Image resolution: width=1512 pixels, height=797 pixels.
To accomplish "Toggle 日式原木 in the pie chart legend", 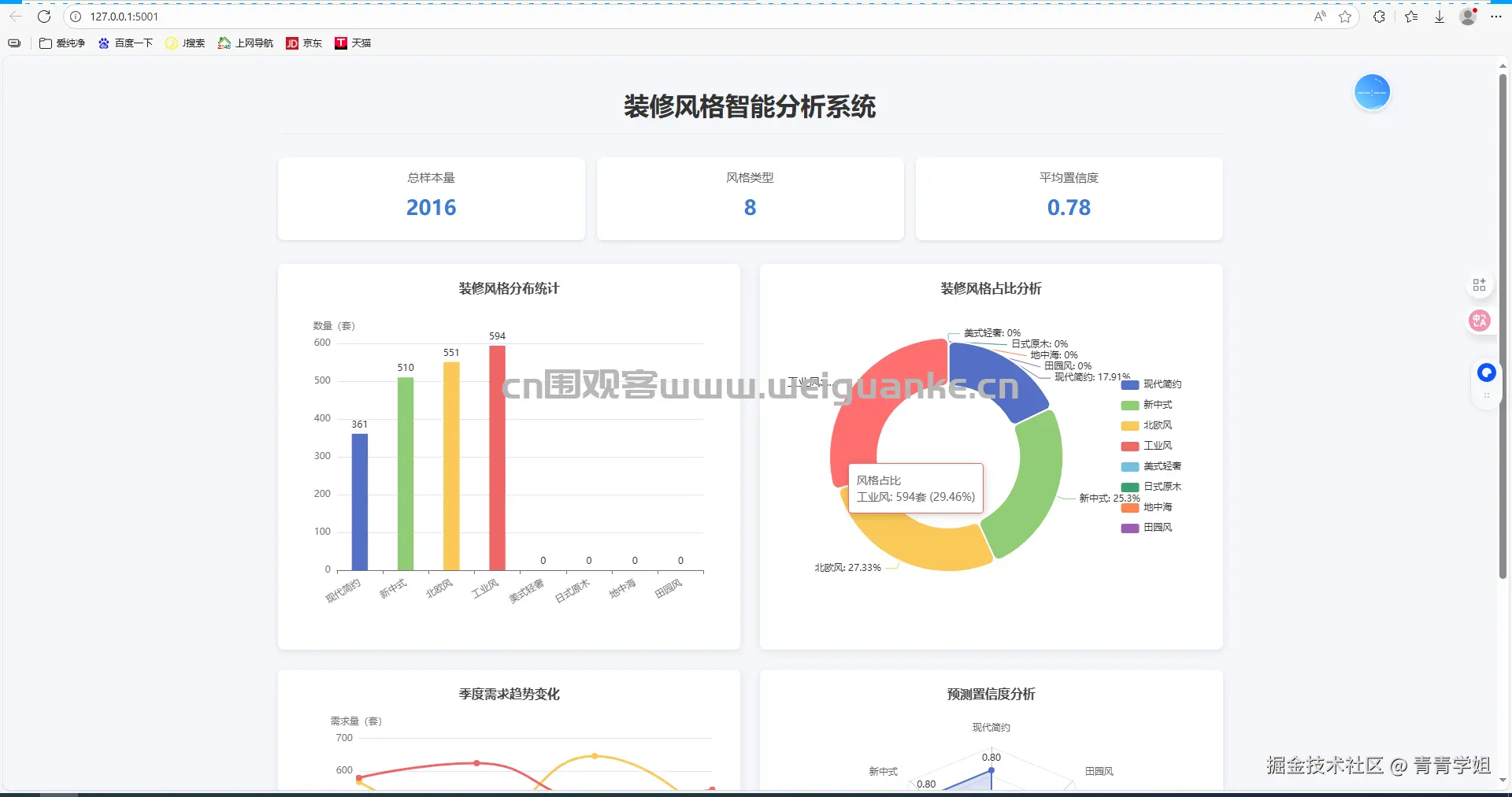I will point(1151,487).
